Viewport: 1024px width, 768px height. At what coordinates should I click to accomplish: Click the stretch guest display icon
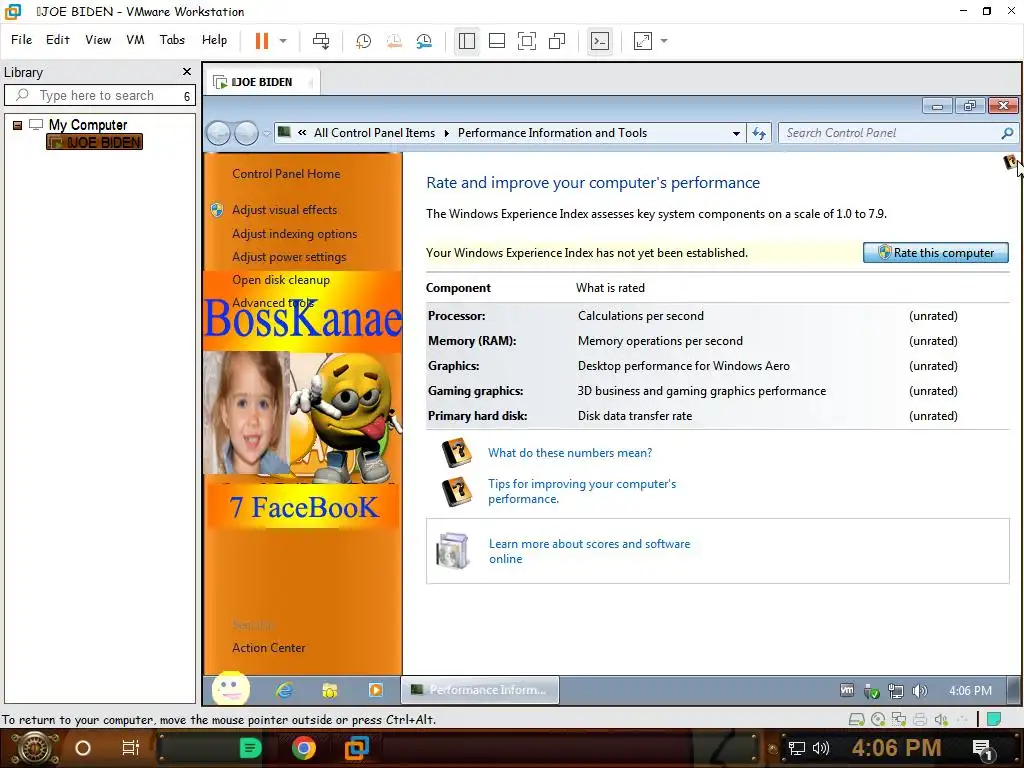(x=643, y=41)
